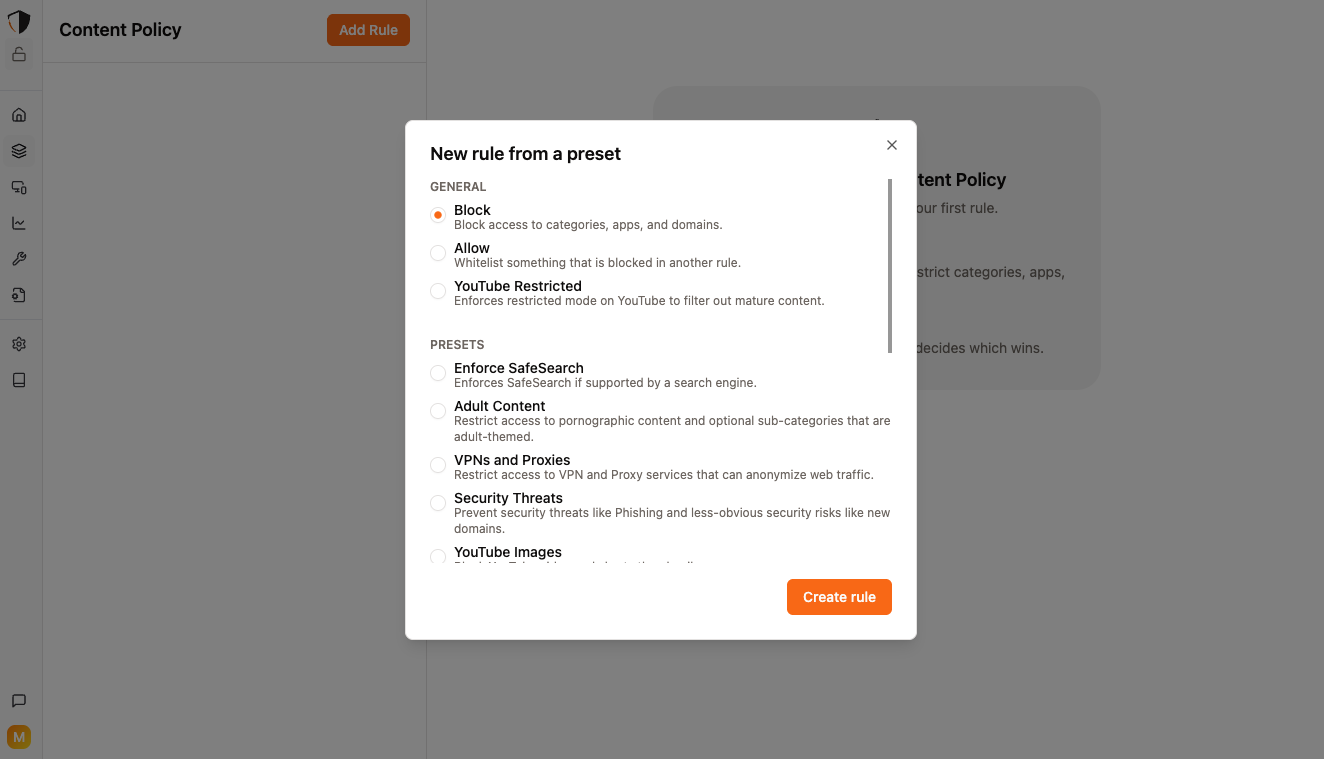
Task: Open the home sidebar icon
Action: point(19,115)
